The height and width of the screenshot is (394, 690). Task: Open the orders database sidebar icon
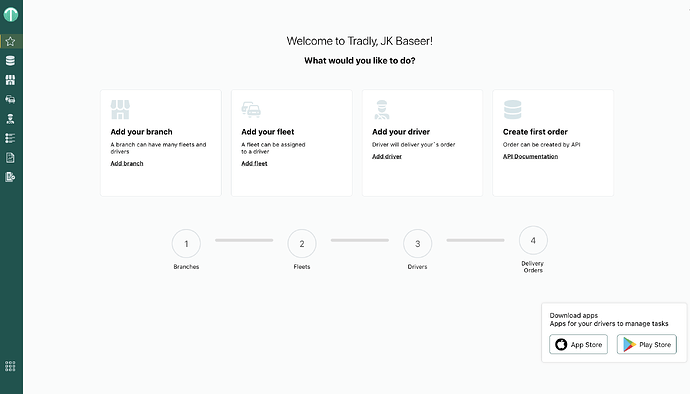[10, 61]
